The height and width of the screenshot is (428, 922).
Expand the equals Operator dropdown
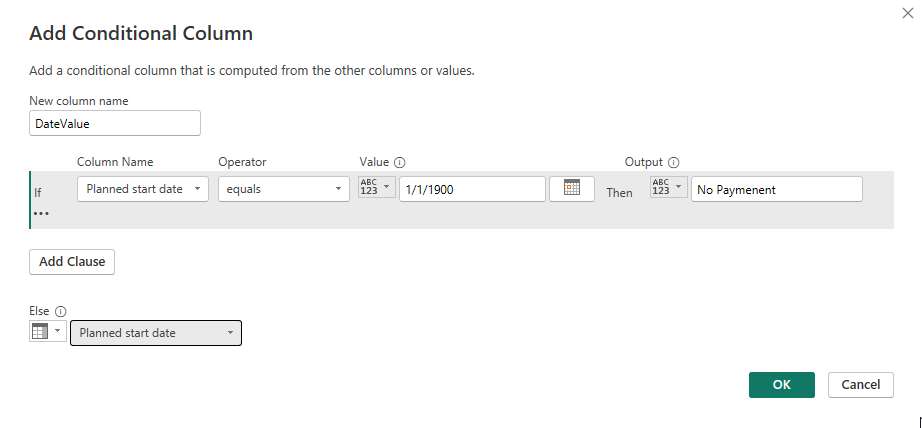(x=283, y=189)
